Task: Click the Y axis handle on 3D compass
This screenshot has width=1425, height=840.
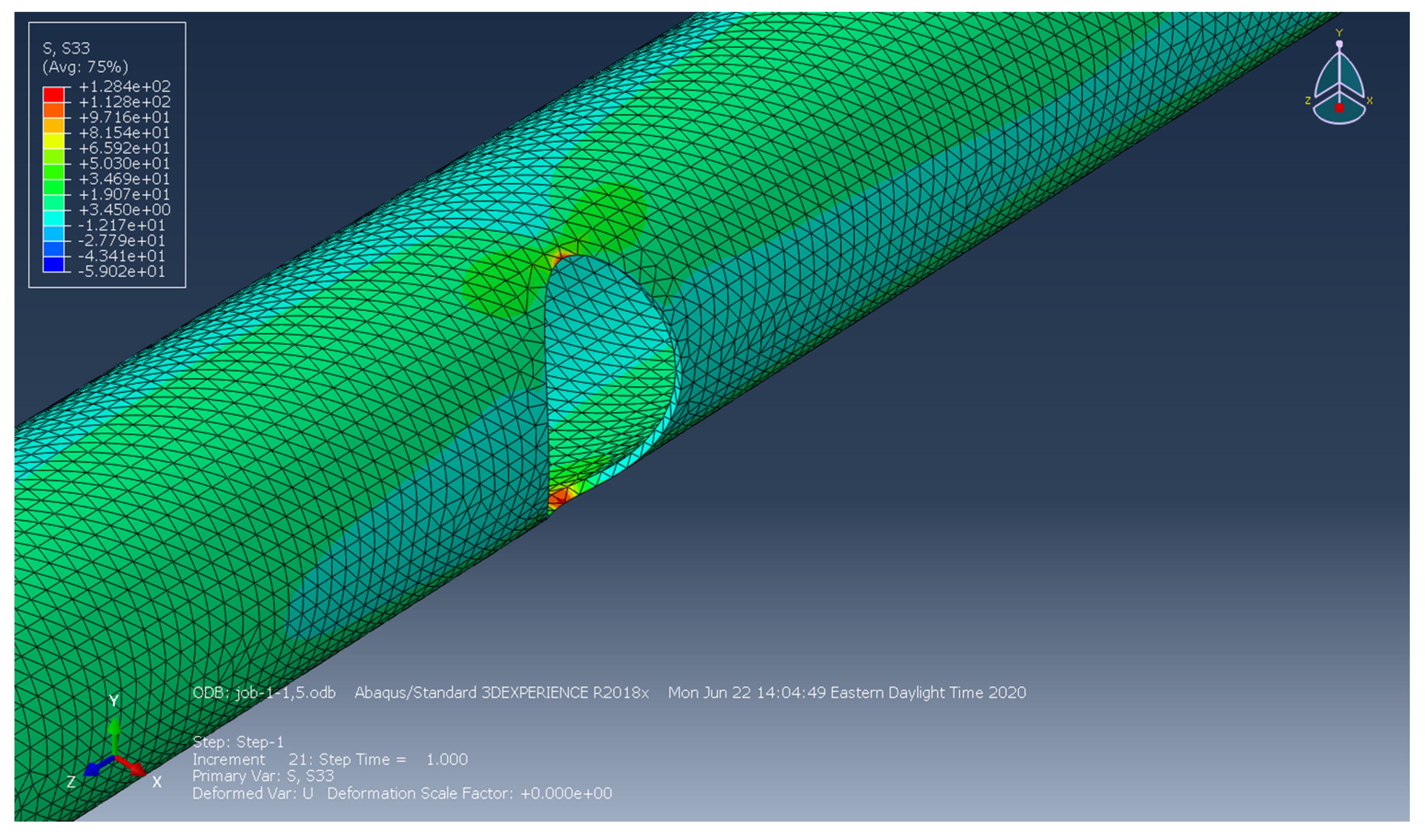Action: tap(1339, 44)
